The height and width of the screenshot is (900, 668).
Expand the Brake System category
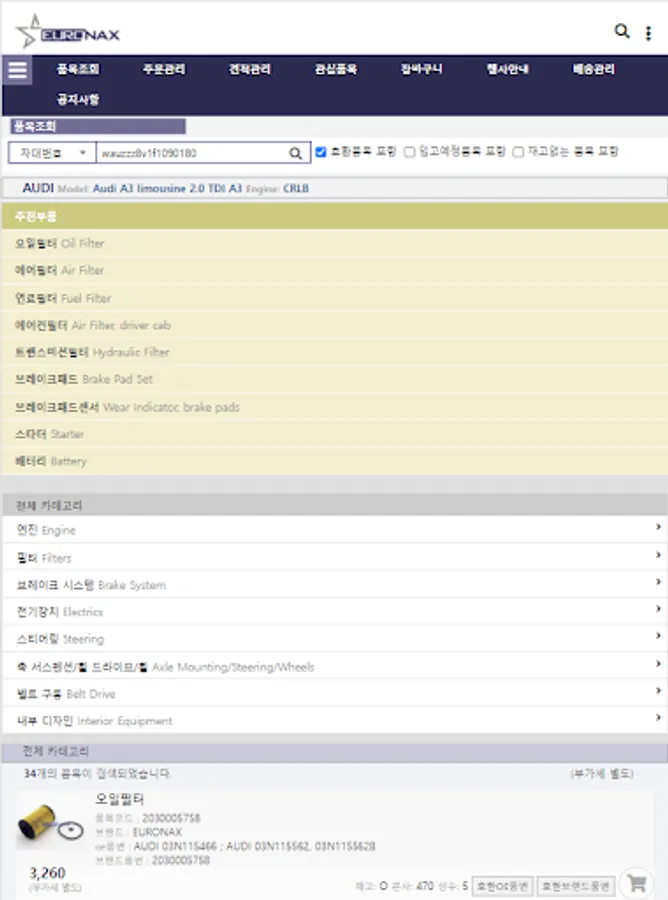[334, 585]
